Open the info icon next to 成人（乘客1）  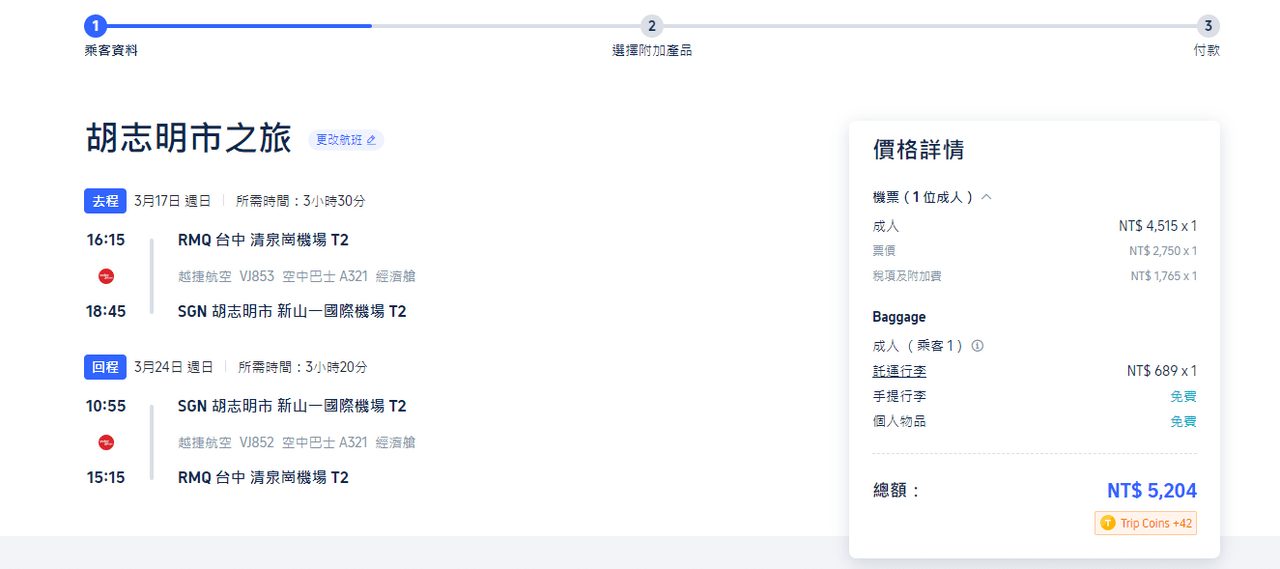pyautogui.click(x=978, y=346)
